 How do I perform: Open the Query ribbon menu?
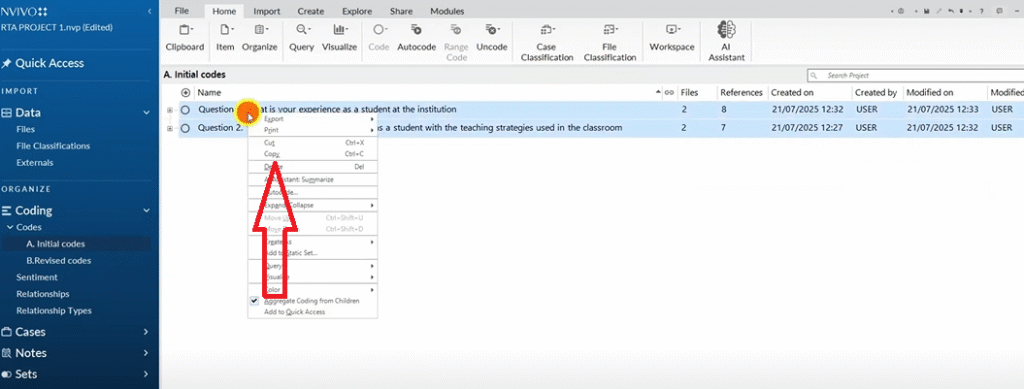point(302,39)
